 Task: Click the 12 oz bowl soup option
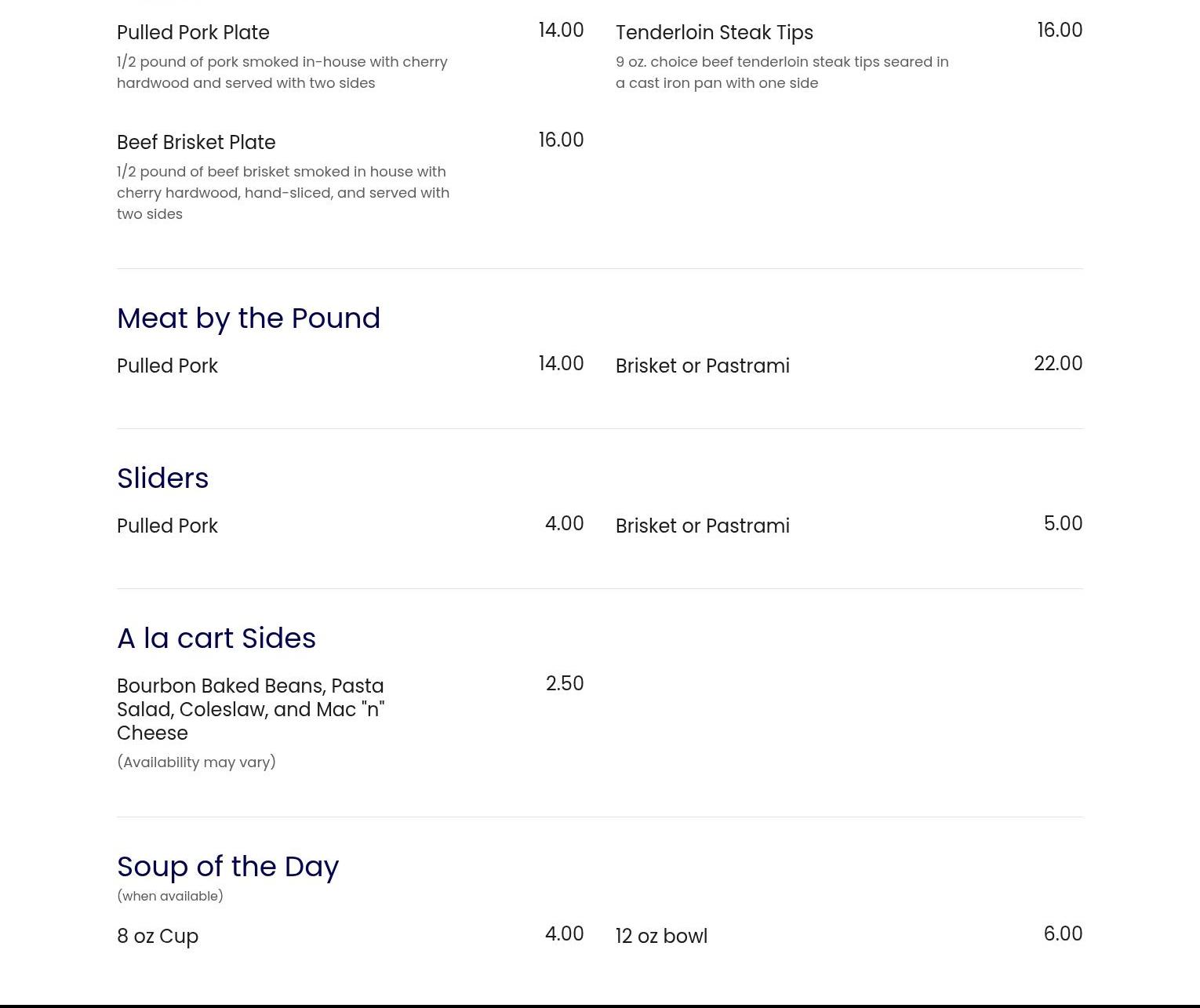pos(661,937)
